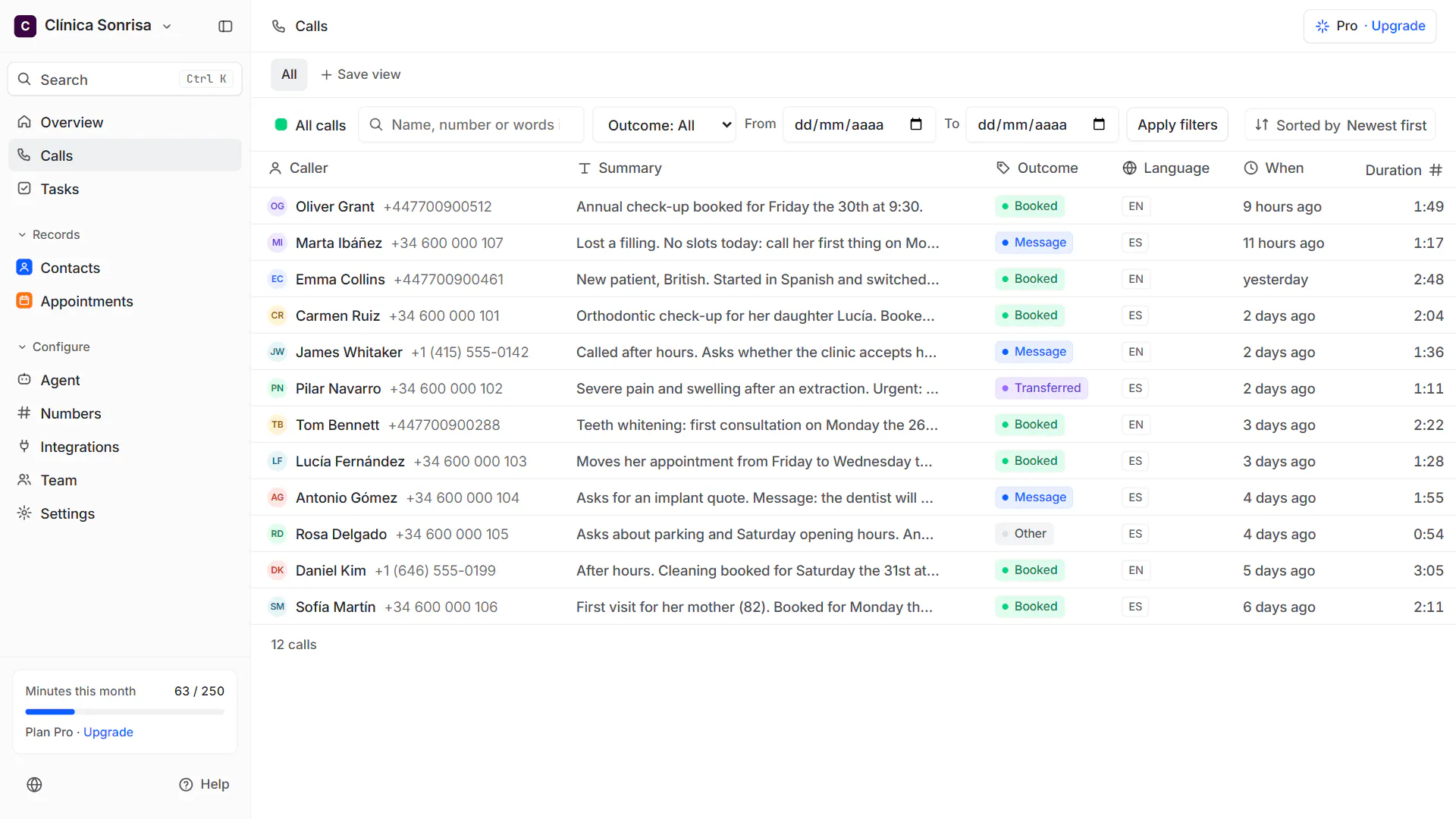Click Oliver Grant's OG avatar
Image resolution: width=1456 pixels, height=819 pixels.
pos(278,206)
